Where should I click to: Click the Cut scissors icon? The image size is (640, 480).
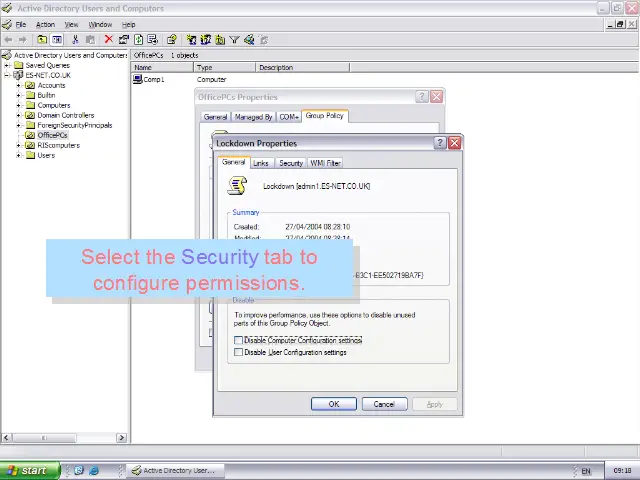tap(75, 40)
